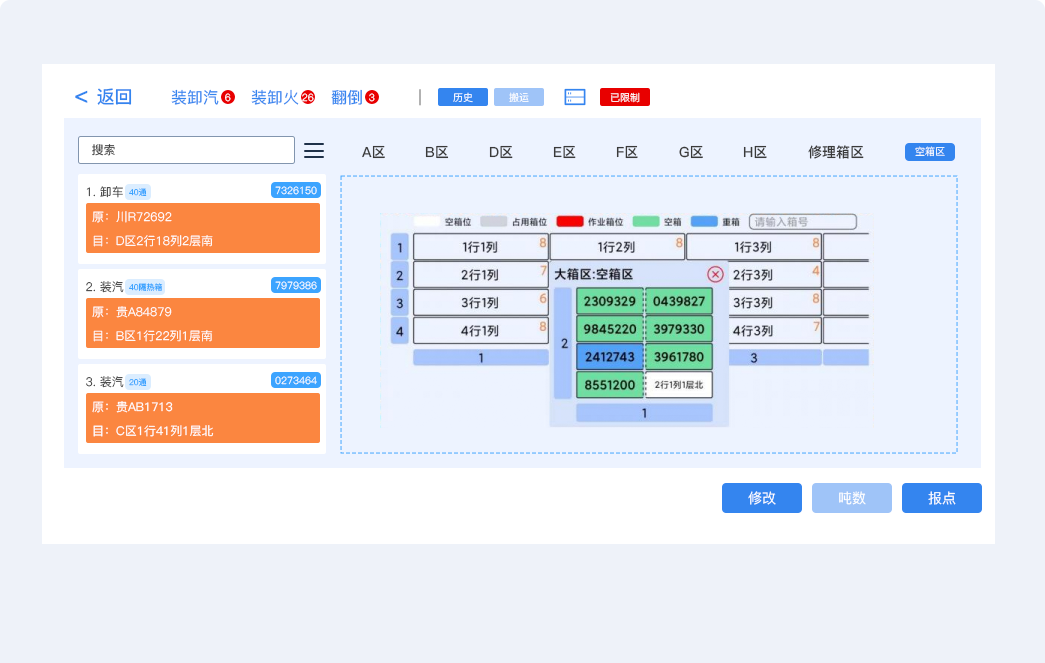Click the red 6 badge on 装卸汽
Image resolution: width=1045 pixels, height=663 pixels.
228,97
